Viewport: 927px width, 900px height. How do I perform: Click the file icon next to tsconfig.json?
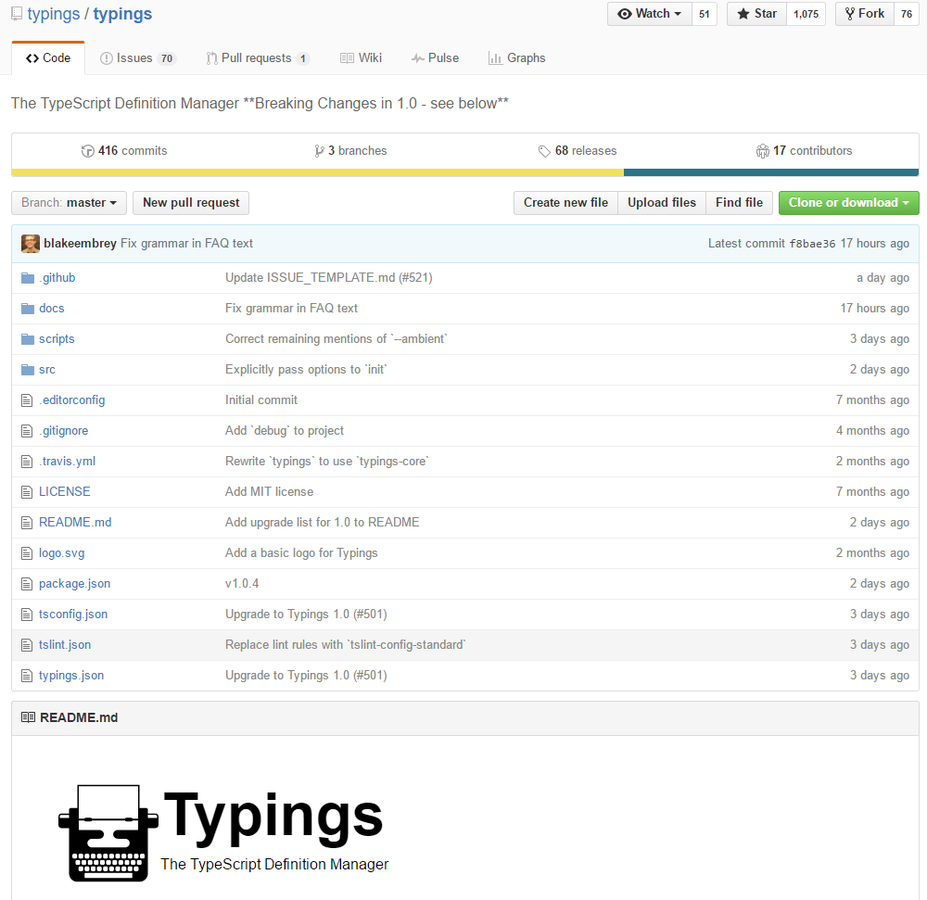click(x=27, y=614)
